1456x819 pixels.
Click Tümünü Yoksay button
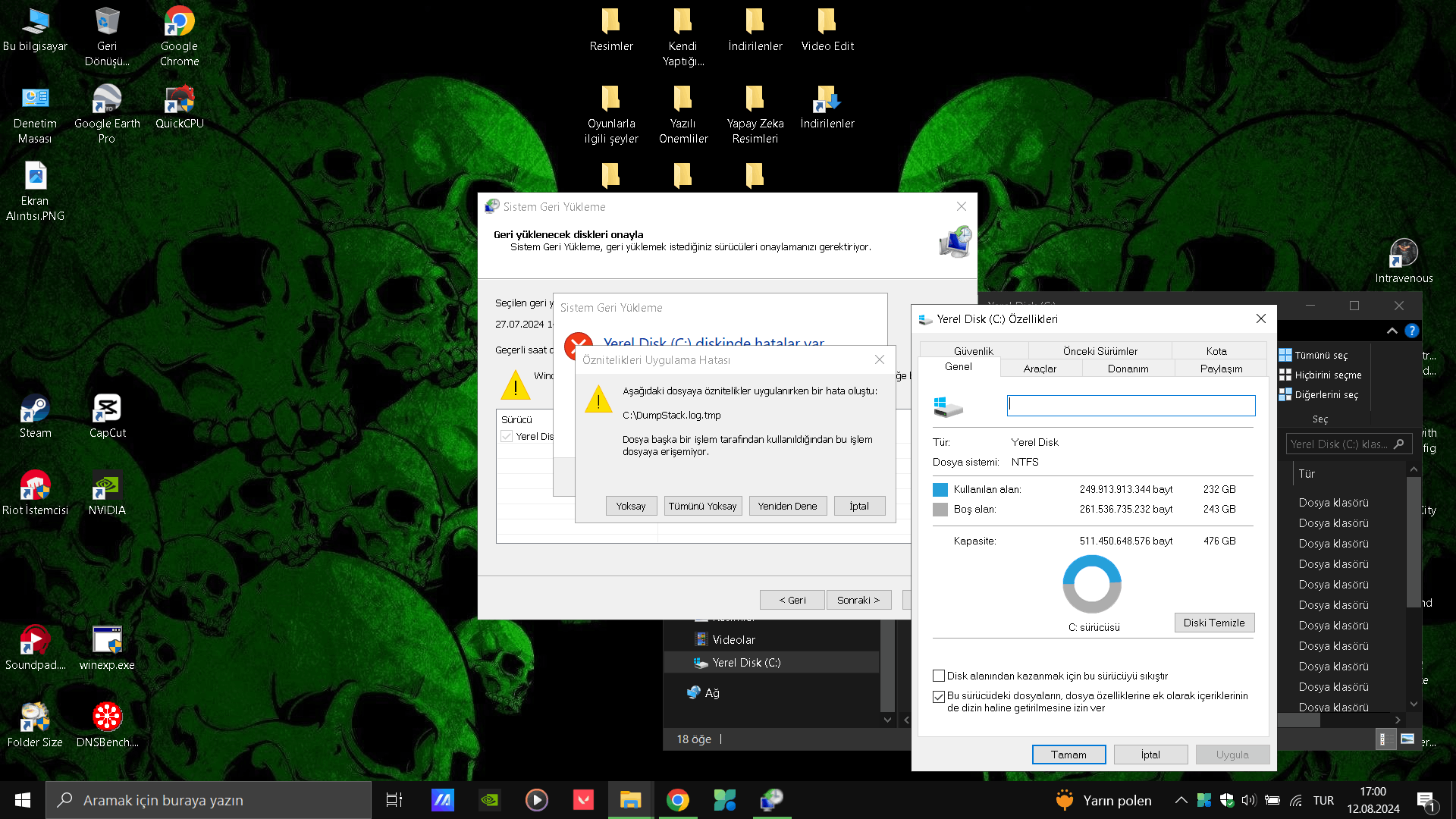click(x=702, y=506)
